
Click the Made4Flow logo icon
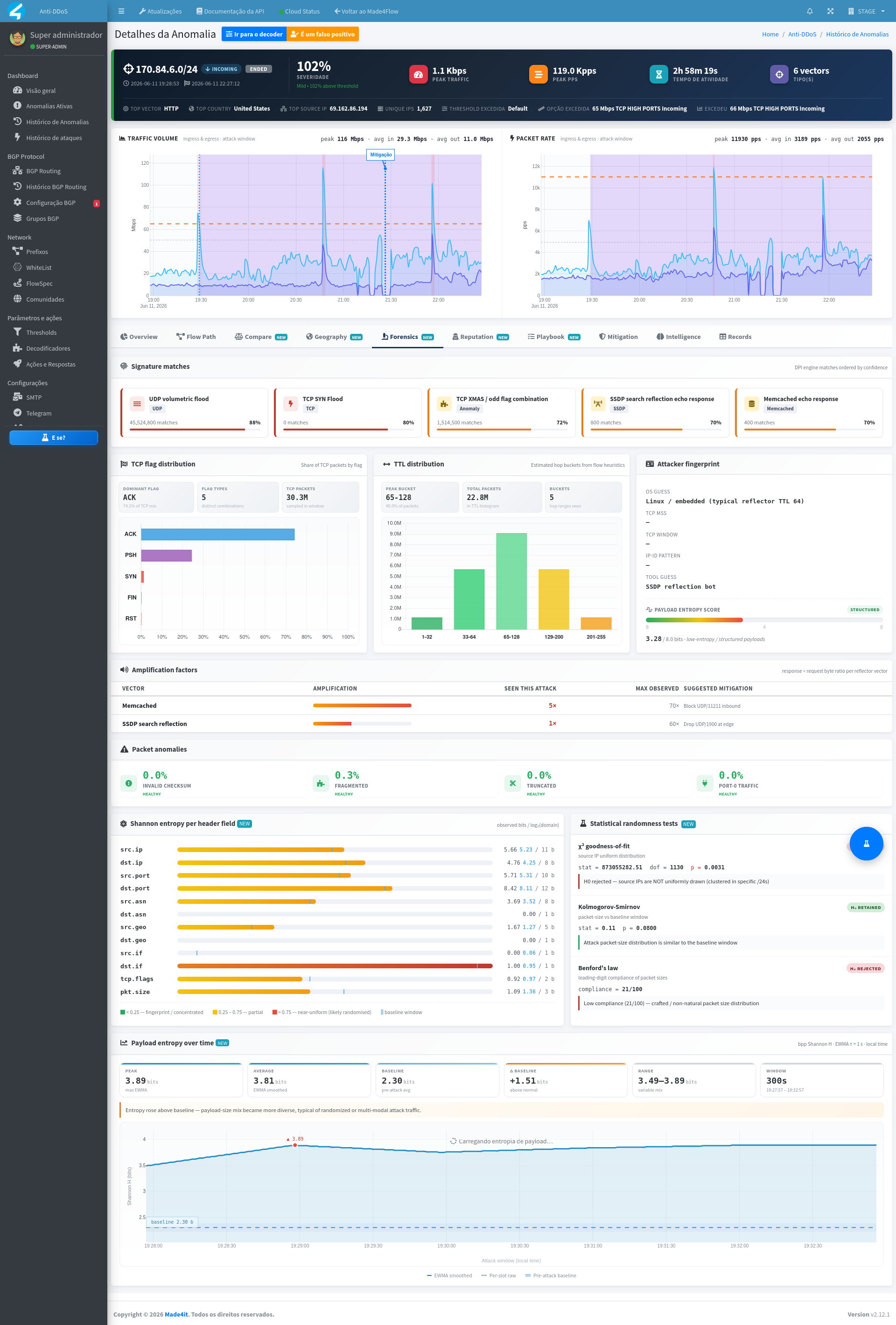pyautogui.click(x=16, y=11)
